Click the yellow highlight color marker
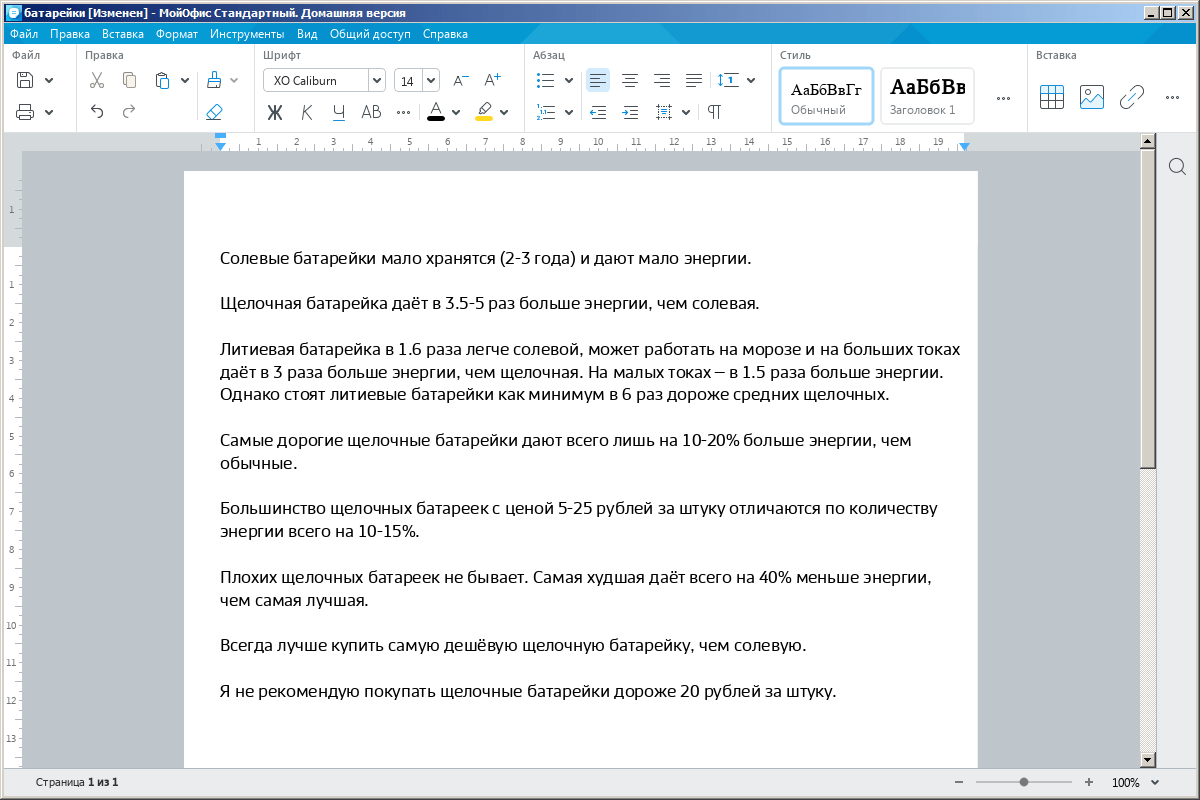 [484, 111]
